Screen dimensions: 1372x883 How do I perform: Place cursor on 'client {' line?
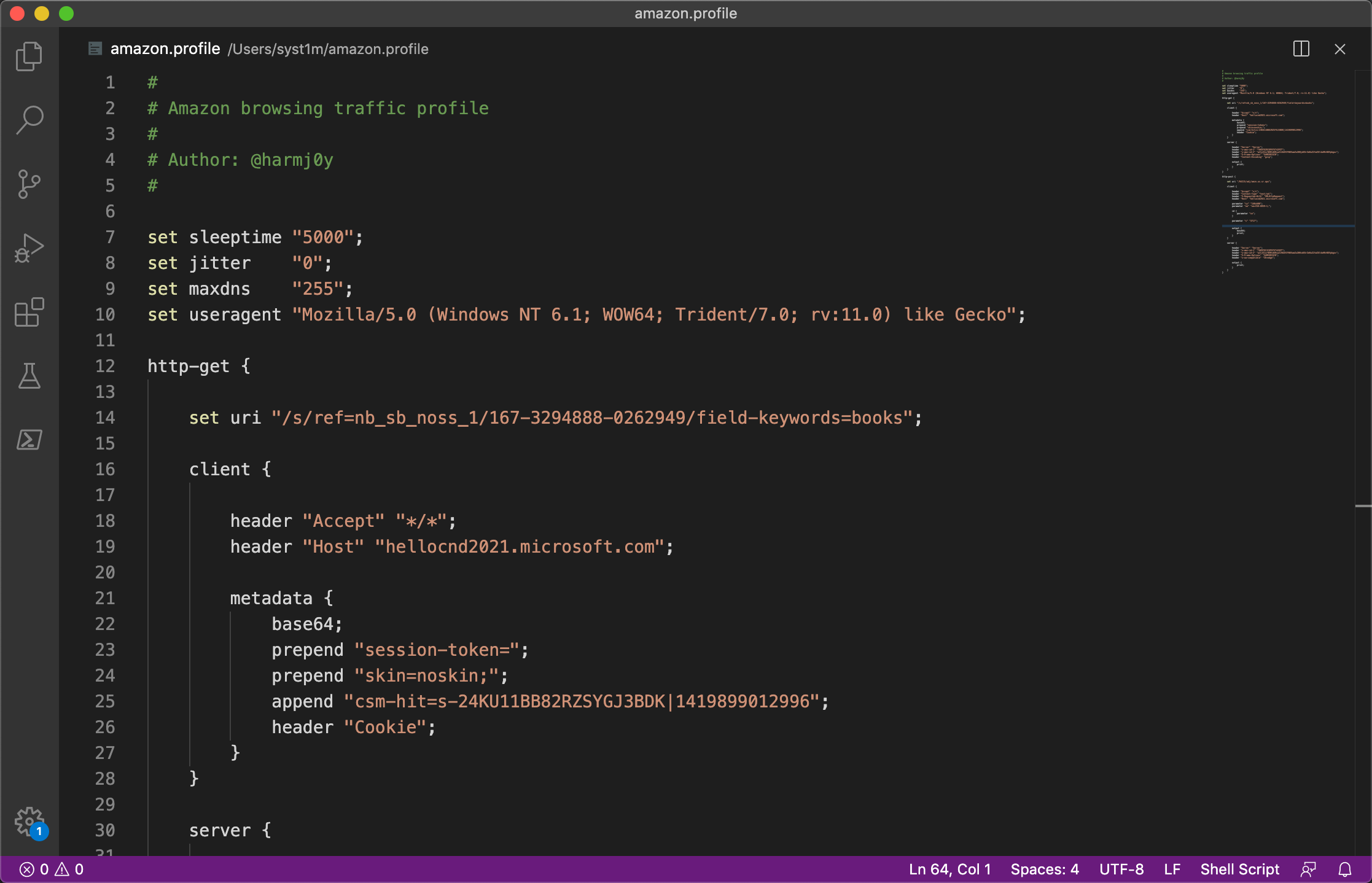(230, 469)
